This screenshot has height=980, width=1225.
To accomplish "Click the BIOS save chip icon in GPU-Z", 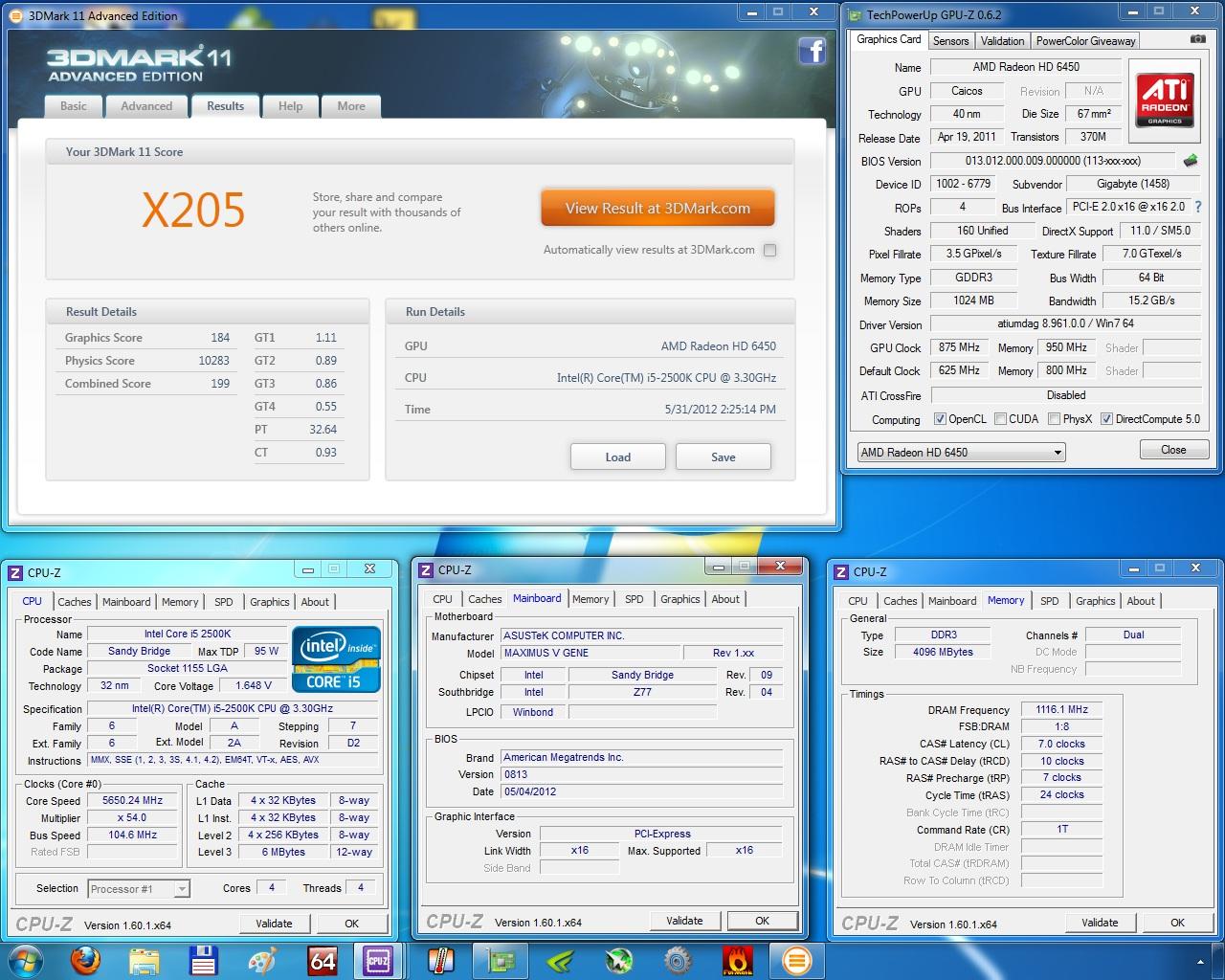I will coord(1191,161).
